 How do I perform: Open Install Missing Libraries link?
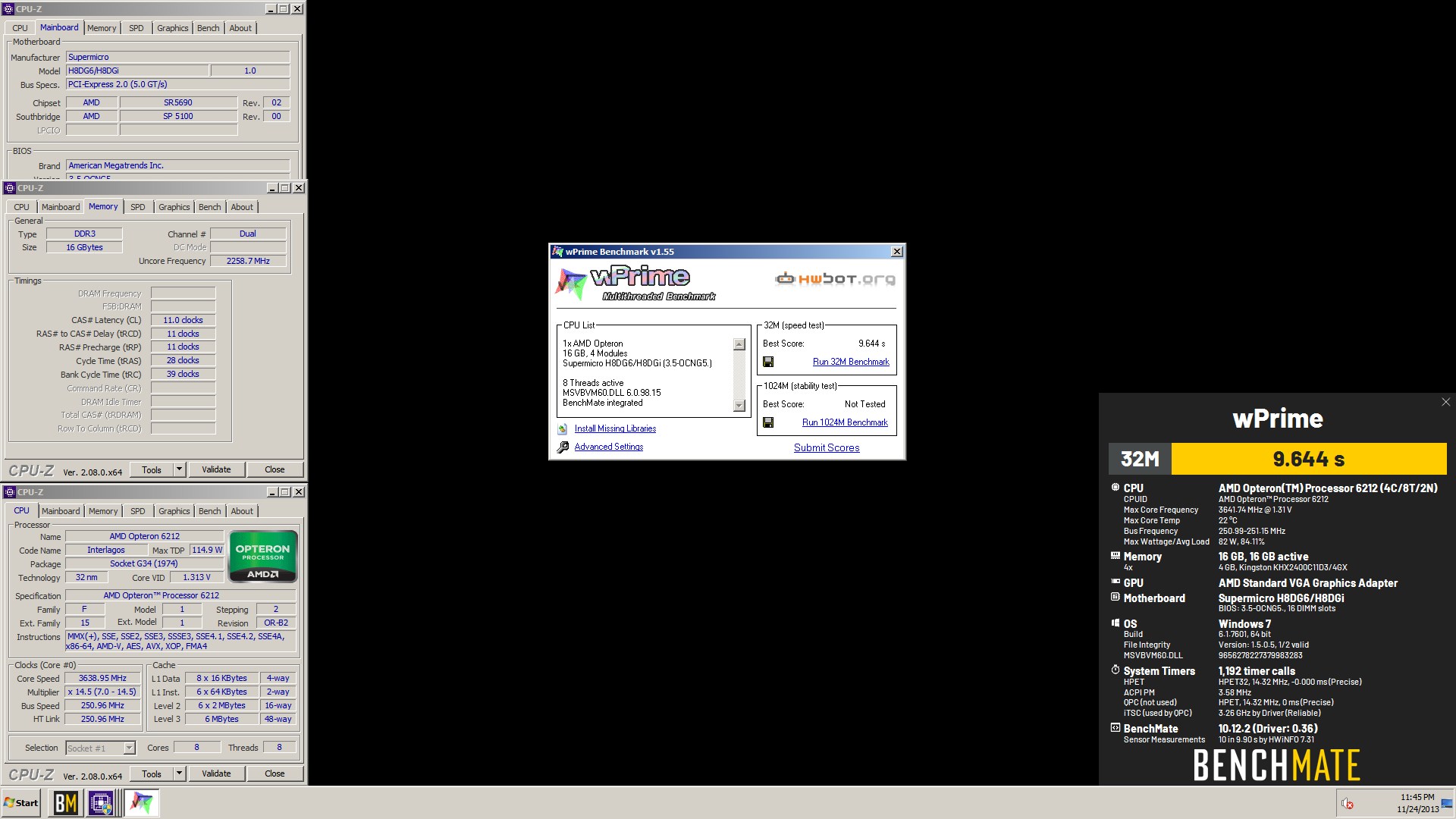(x=615, y=428)
